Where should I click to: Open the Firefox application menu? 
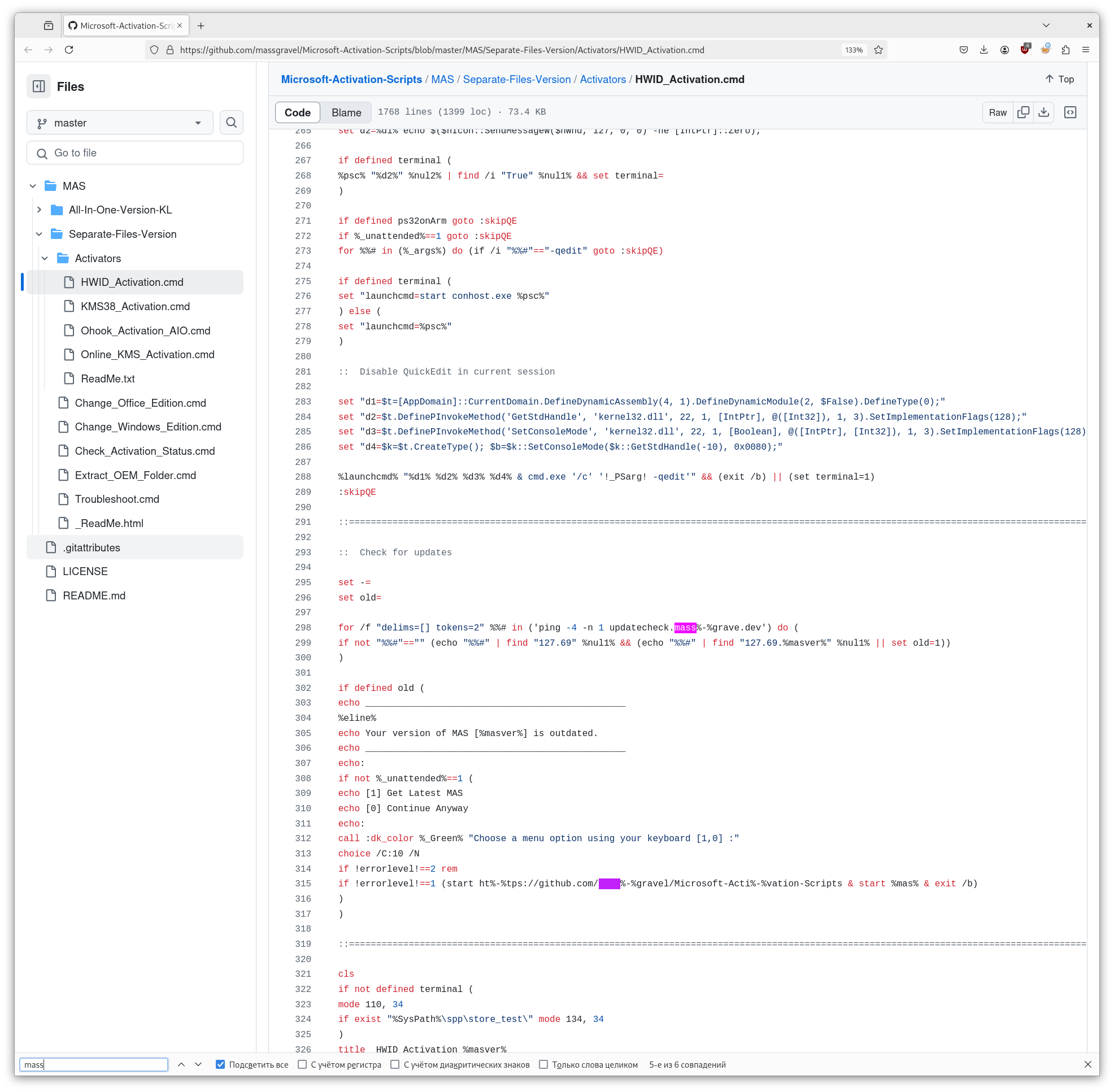coord(1086,50)
